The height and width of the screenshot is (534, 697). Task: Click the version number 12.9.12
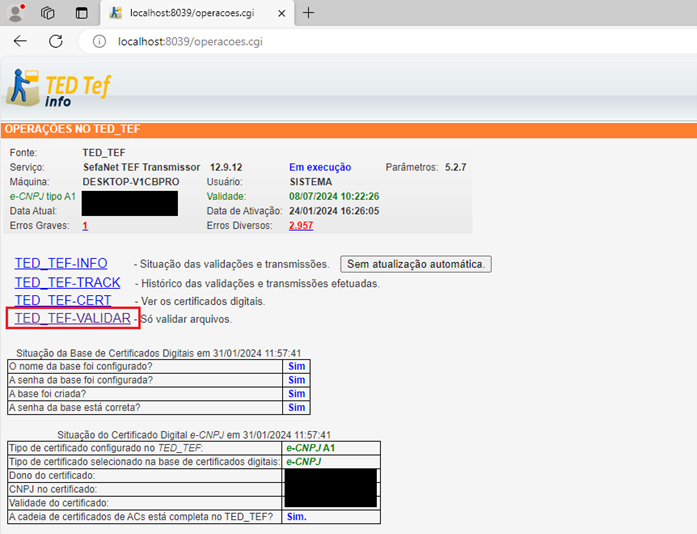[226, 167]
